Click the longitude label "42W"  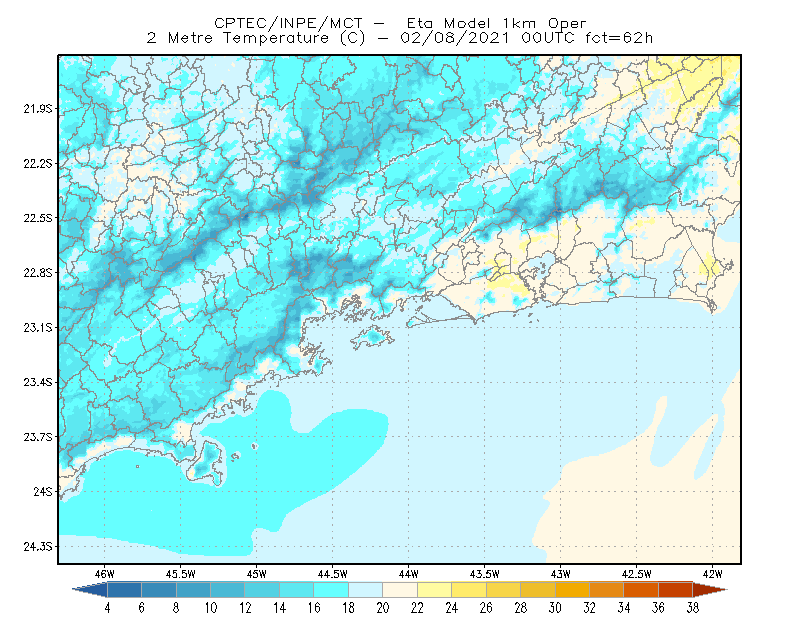[x=713, y=574]
